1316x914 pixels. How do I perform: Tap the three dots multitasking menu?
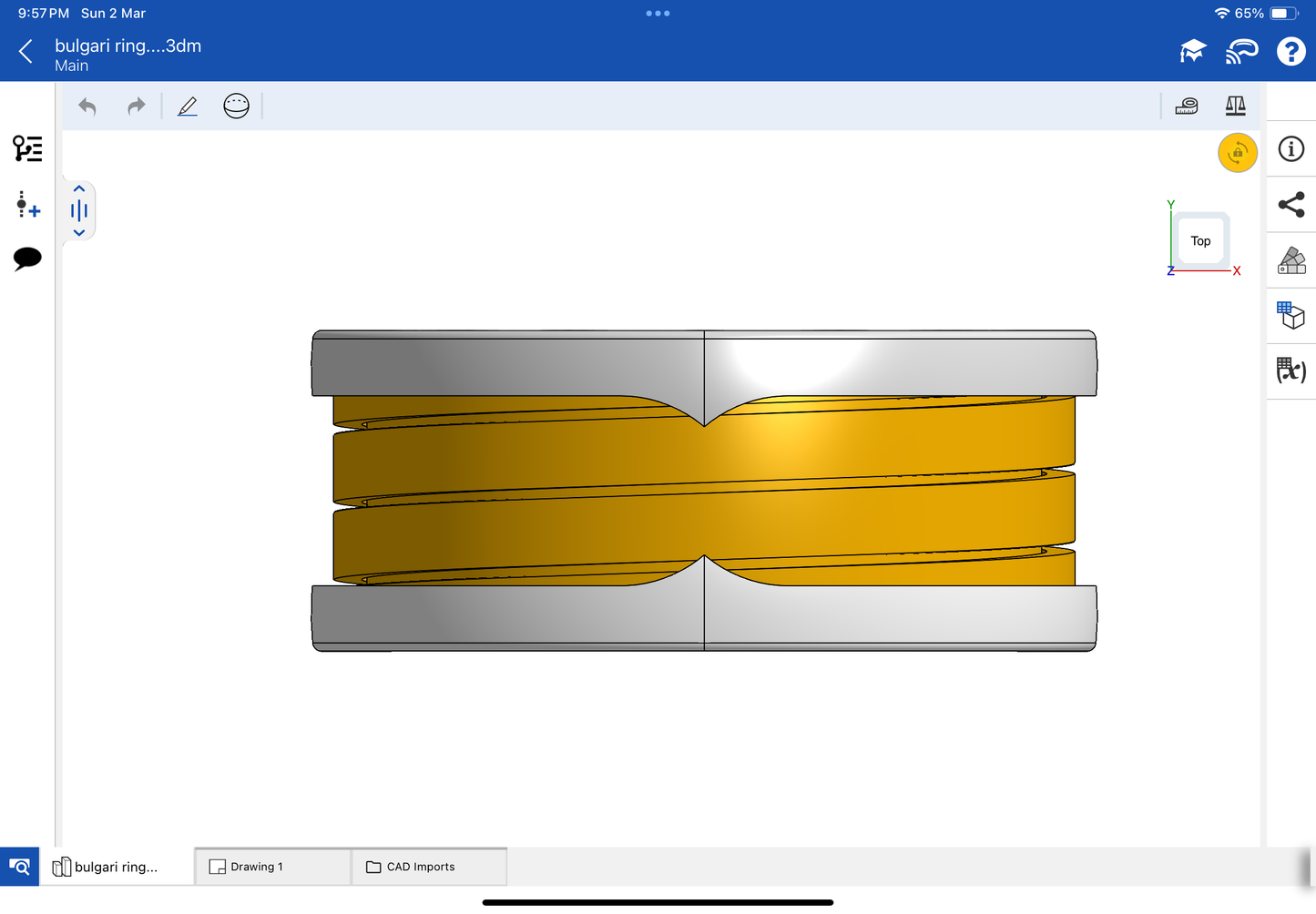(658, 14)
